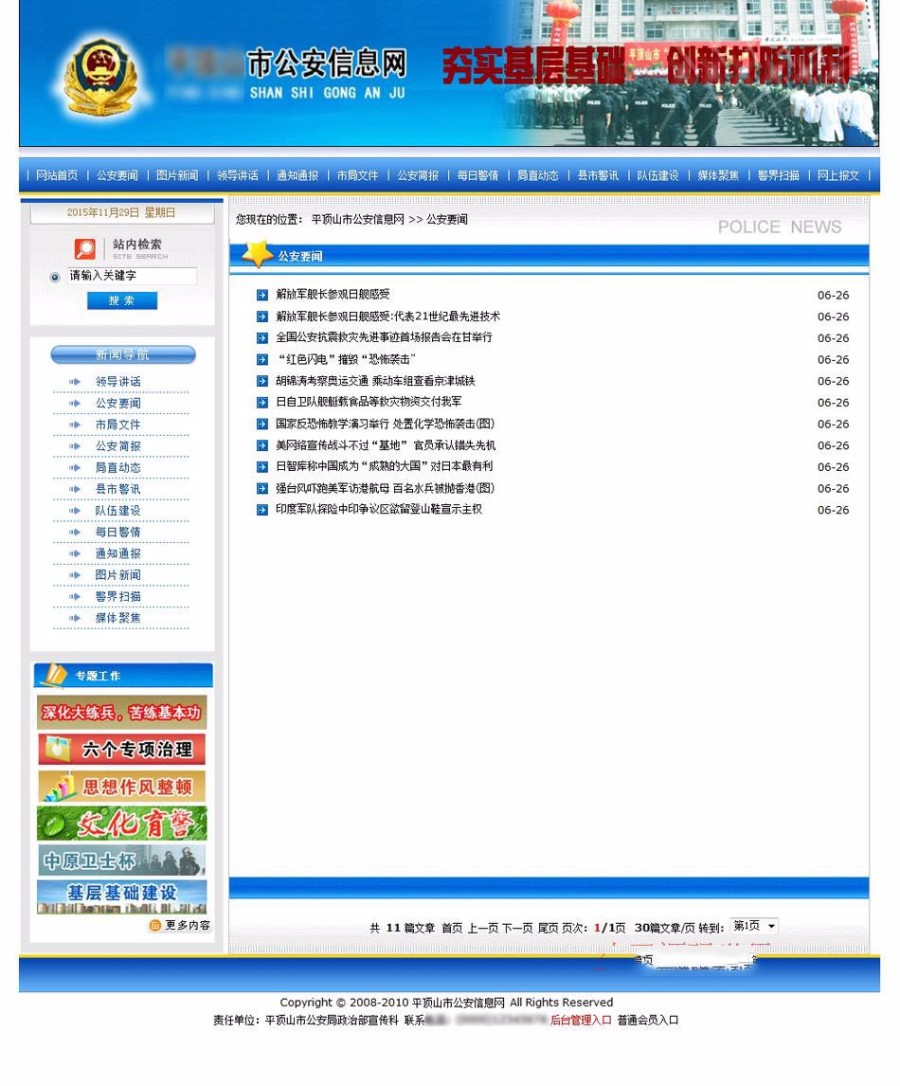Screen dimensions: 900x1086
Task: Click the blue 搜索 search button
Action: point(122,301)
